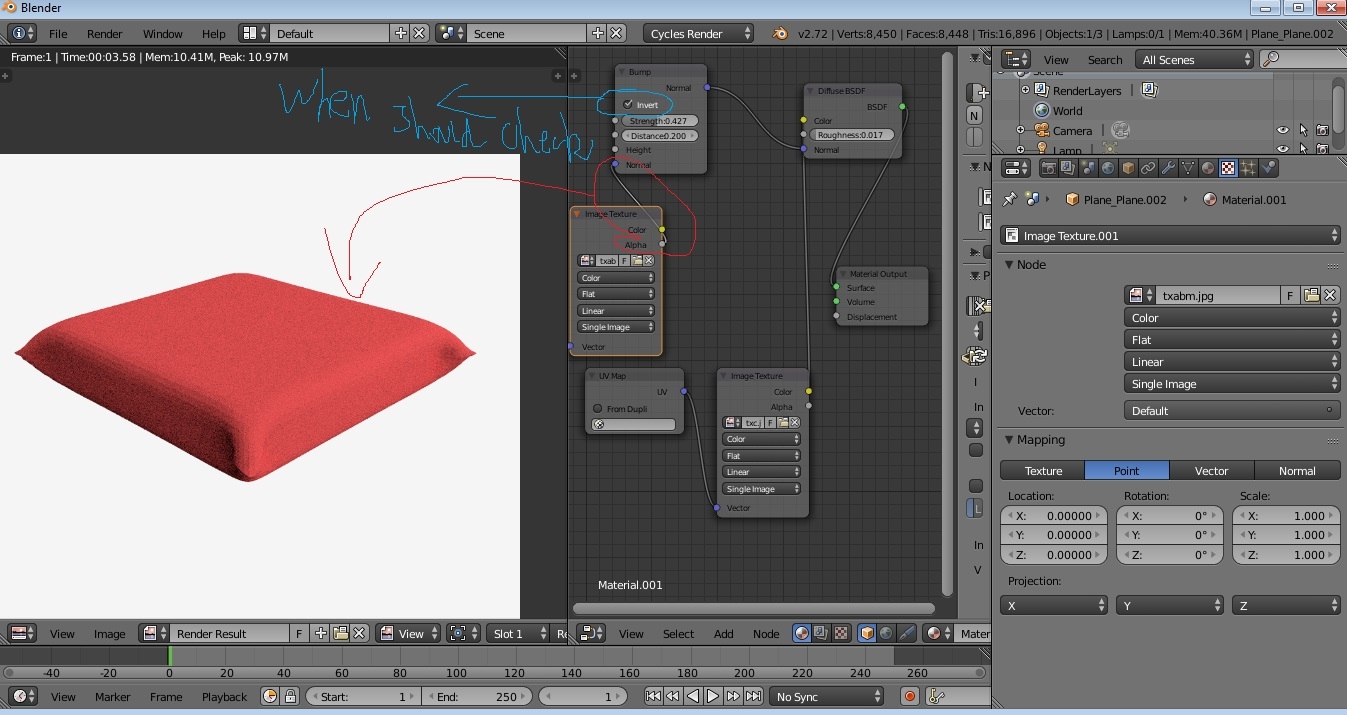The height and width of the screenshot is (715, 1347).
Task: Enable From Dupli in UV Map node
Action: [598, 408]
